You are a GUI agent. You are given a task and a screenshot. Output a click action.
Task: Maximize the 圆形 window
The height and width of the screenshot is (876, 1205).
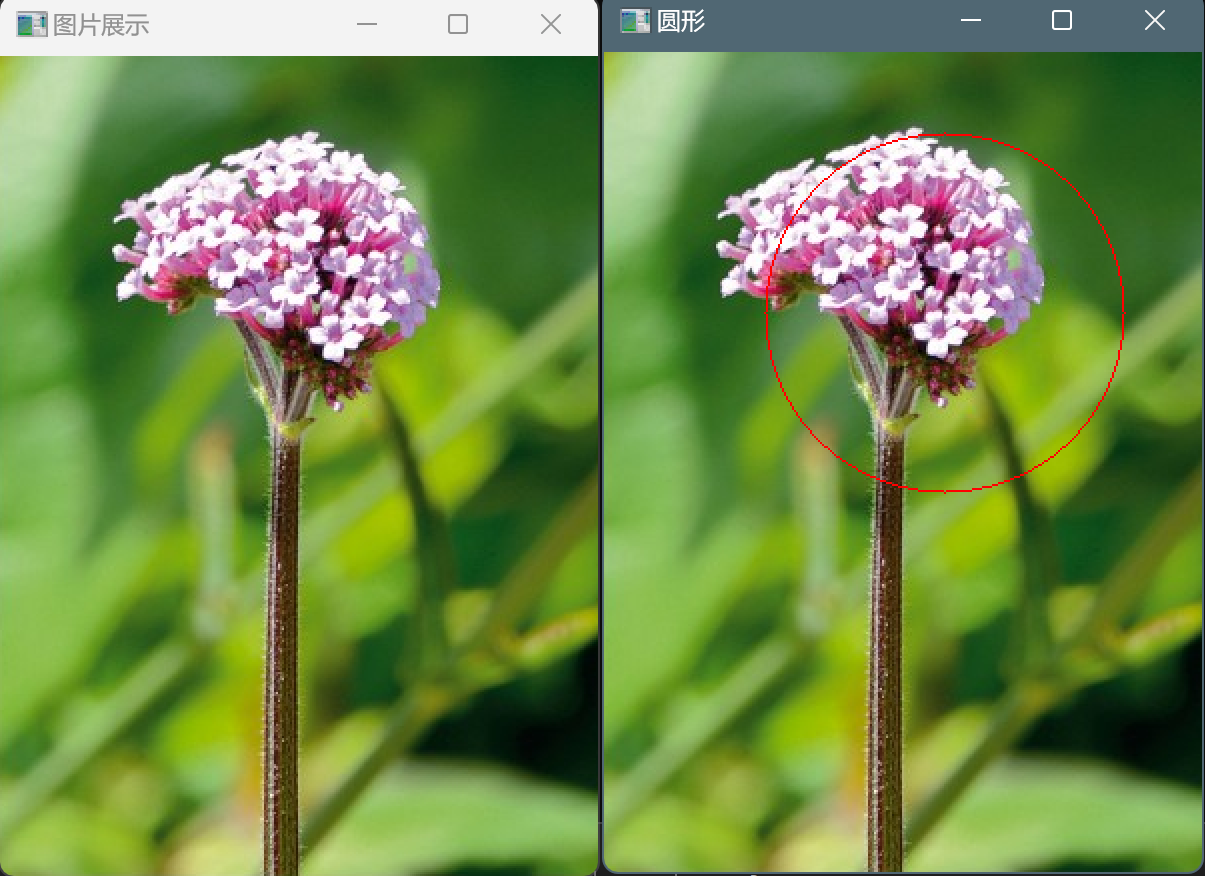(x=1062, y=21)
